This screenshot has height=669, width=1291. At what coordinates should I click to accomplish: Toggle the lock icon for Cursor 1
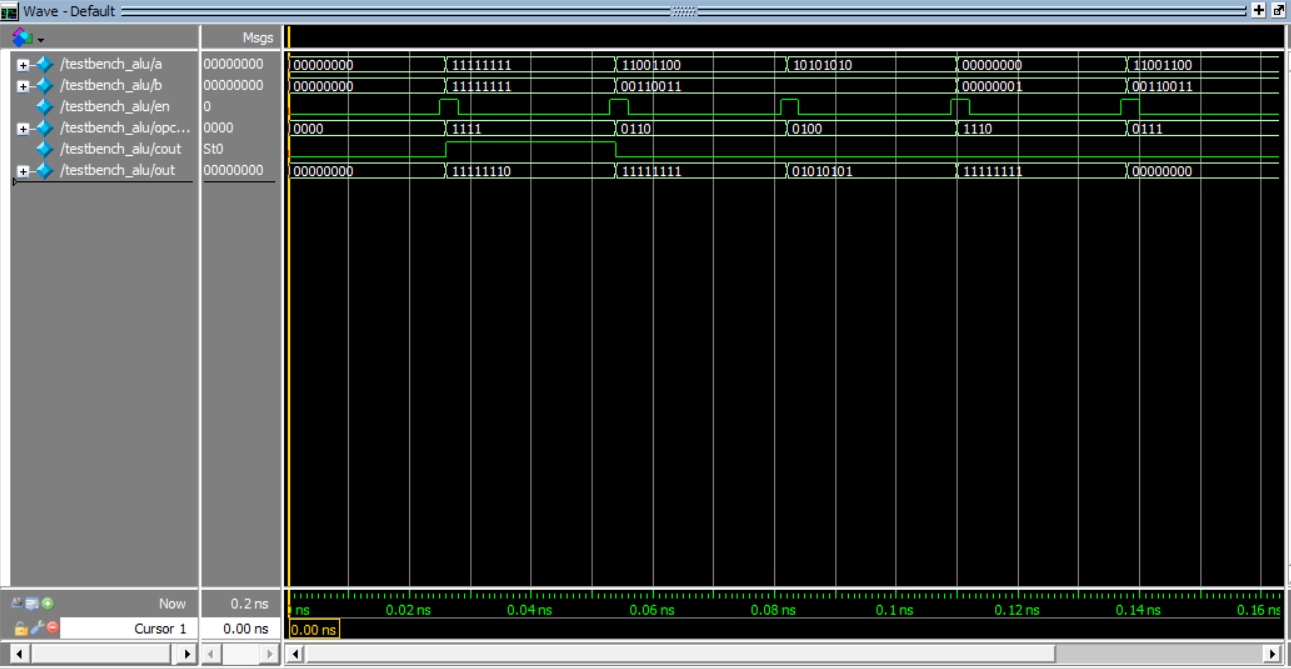click(x=20, y=628)
